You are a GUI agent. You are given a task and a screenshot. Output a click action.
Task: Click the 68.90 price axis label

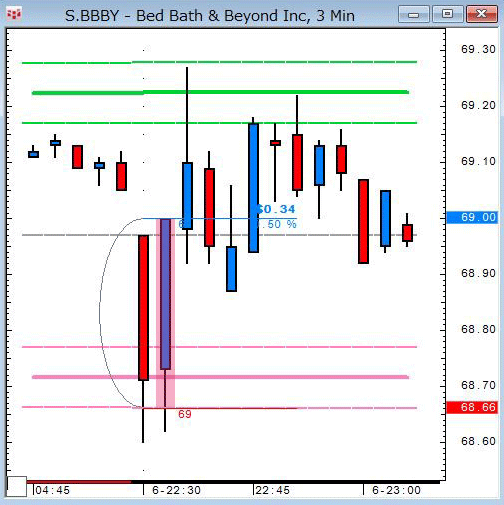[x=478, y=273]
